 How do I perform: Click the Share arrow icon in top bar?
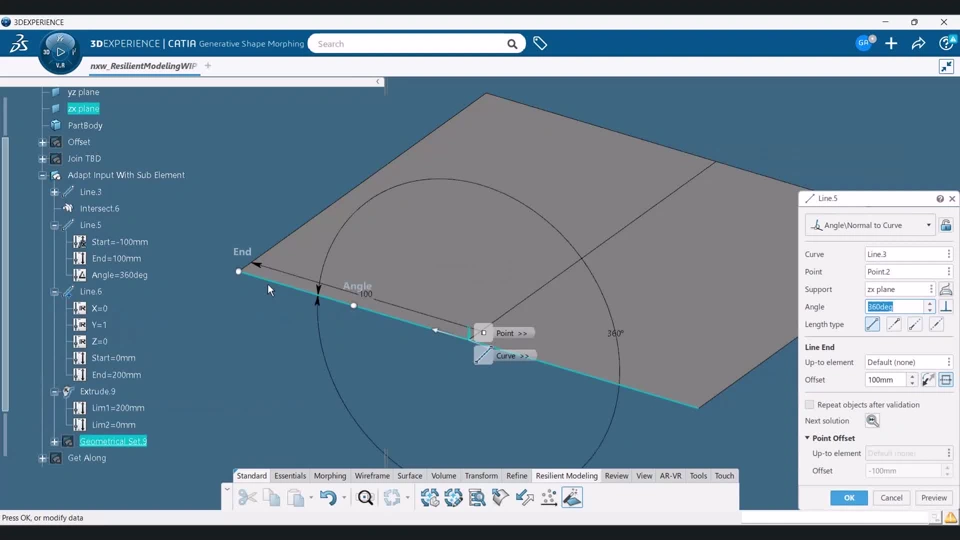tap(918, 43)
